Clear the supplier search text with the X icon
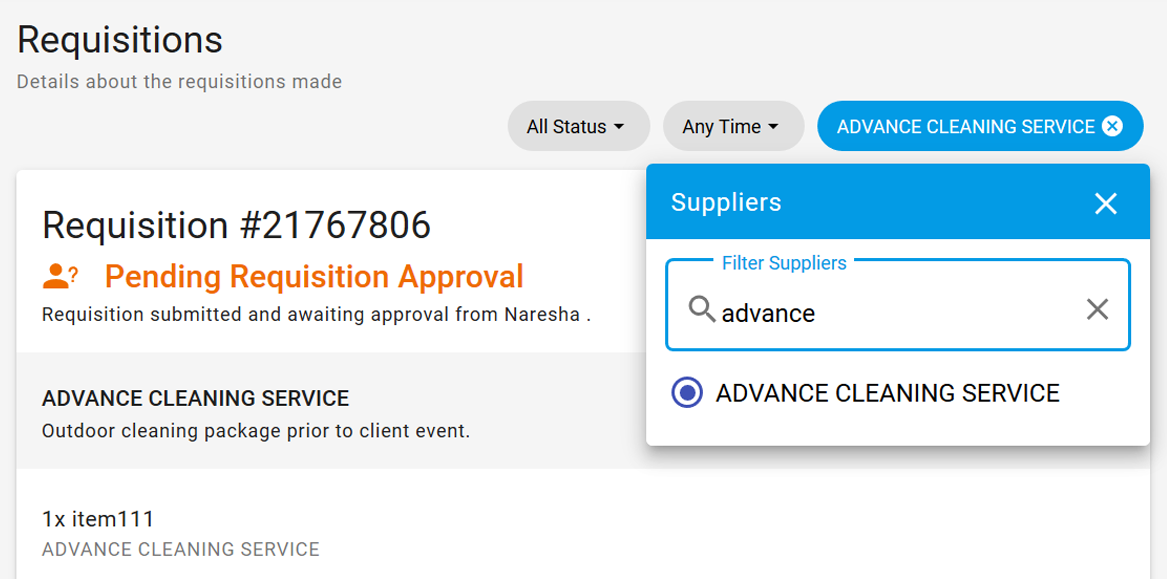This screenshot has width=1167, height=579. coord(1097,310)
